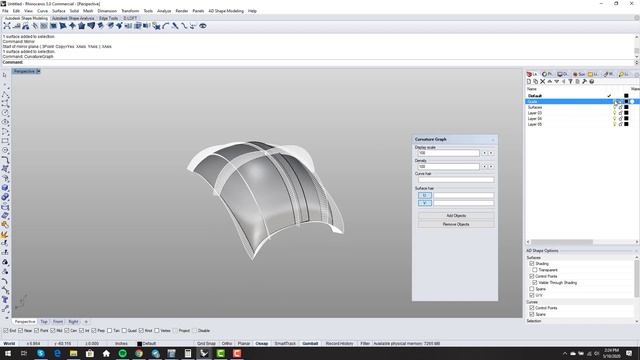Open the Transform menu
This screenshot has height=360, width=640.
(x=130, y=11)
